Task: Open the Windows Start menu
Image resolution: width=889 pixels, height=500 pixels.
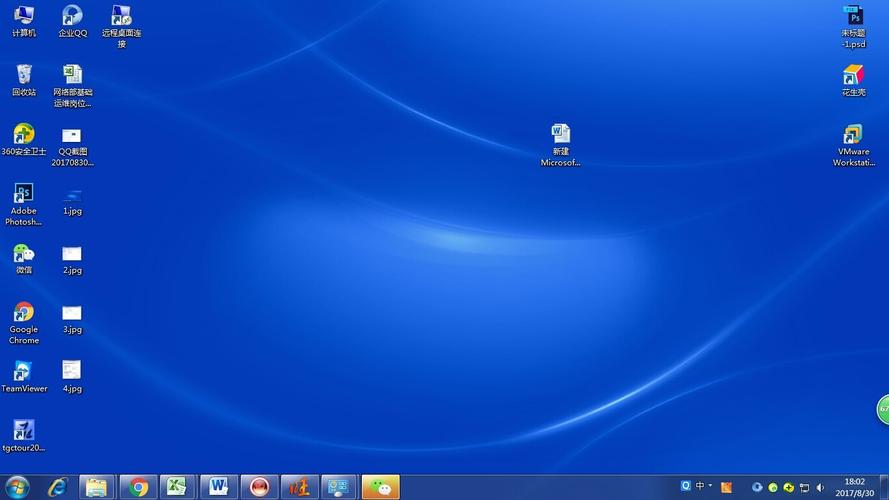Action: point(17,487)
